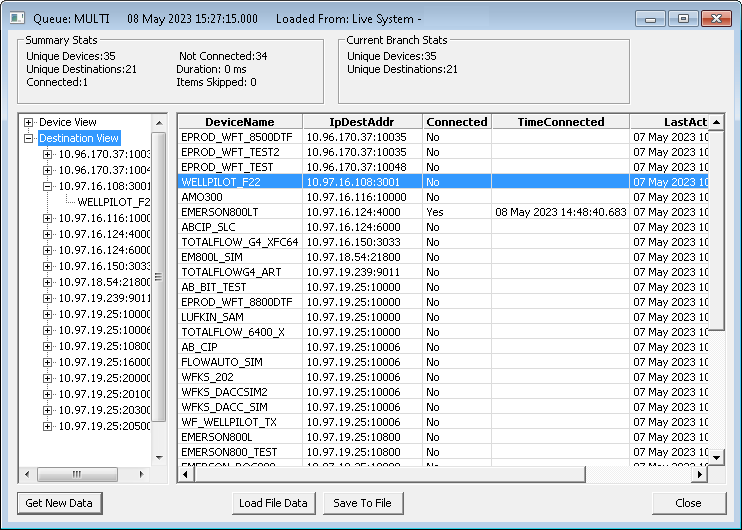Select the WF_WELLPILOT_TX device row

tap(443, 422)
